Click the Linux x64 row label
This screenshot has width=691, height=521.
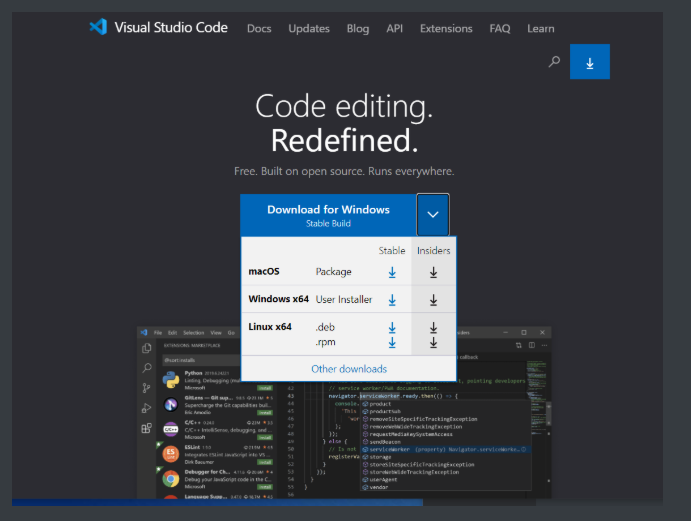point(270,327)
